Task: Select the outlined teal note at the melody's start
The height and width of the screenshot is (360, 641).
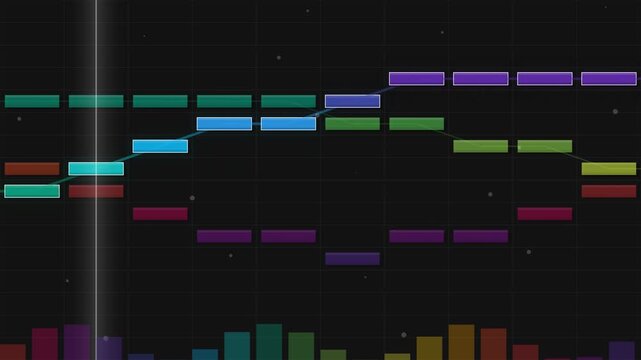Action: [x=32, y=191]
